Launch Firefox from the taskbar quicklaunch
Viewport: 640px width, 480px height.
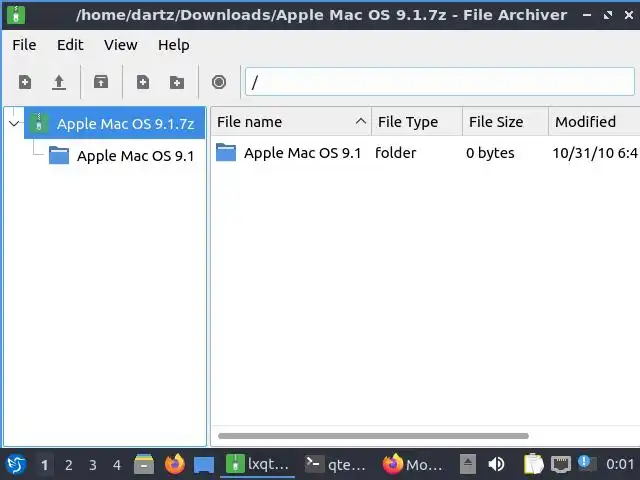(175, 464)
